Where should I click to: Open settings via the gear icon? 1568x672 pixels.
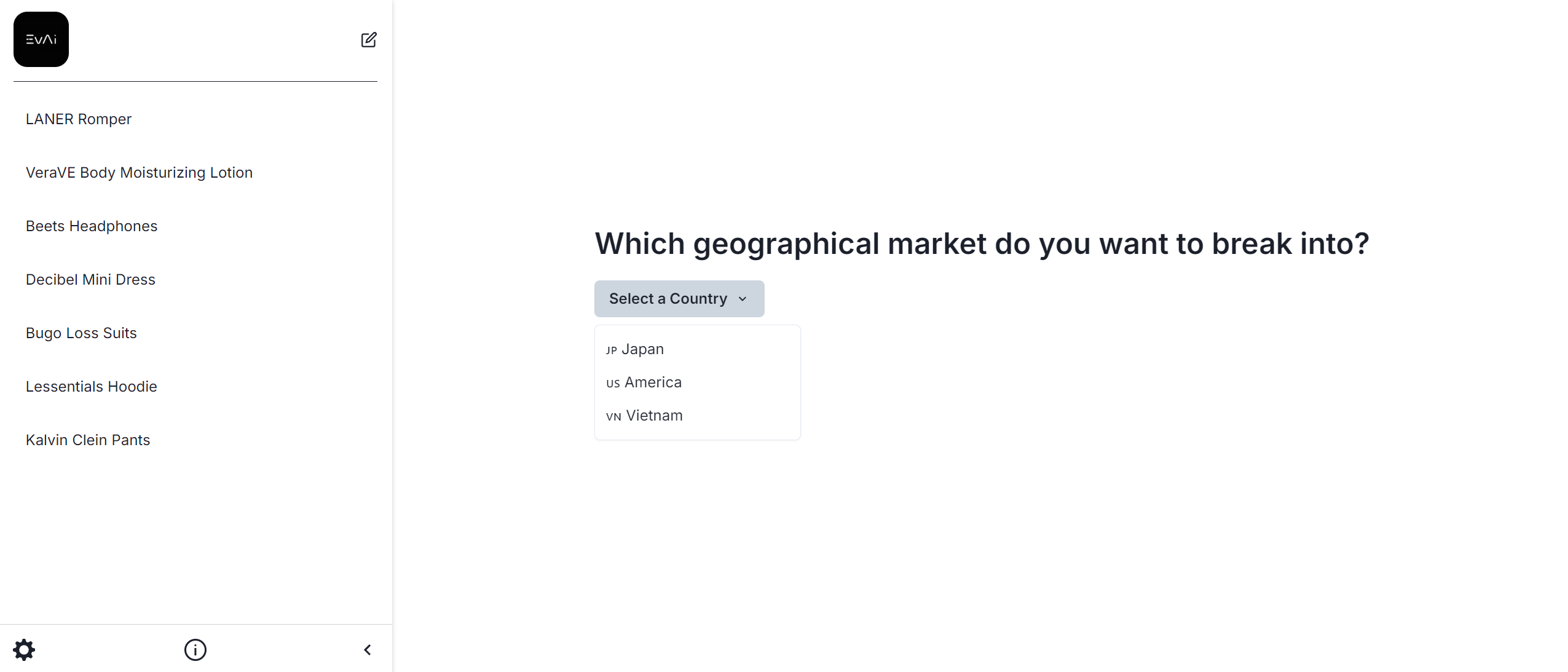pos(24,650)
